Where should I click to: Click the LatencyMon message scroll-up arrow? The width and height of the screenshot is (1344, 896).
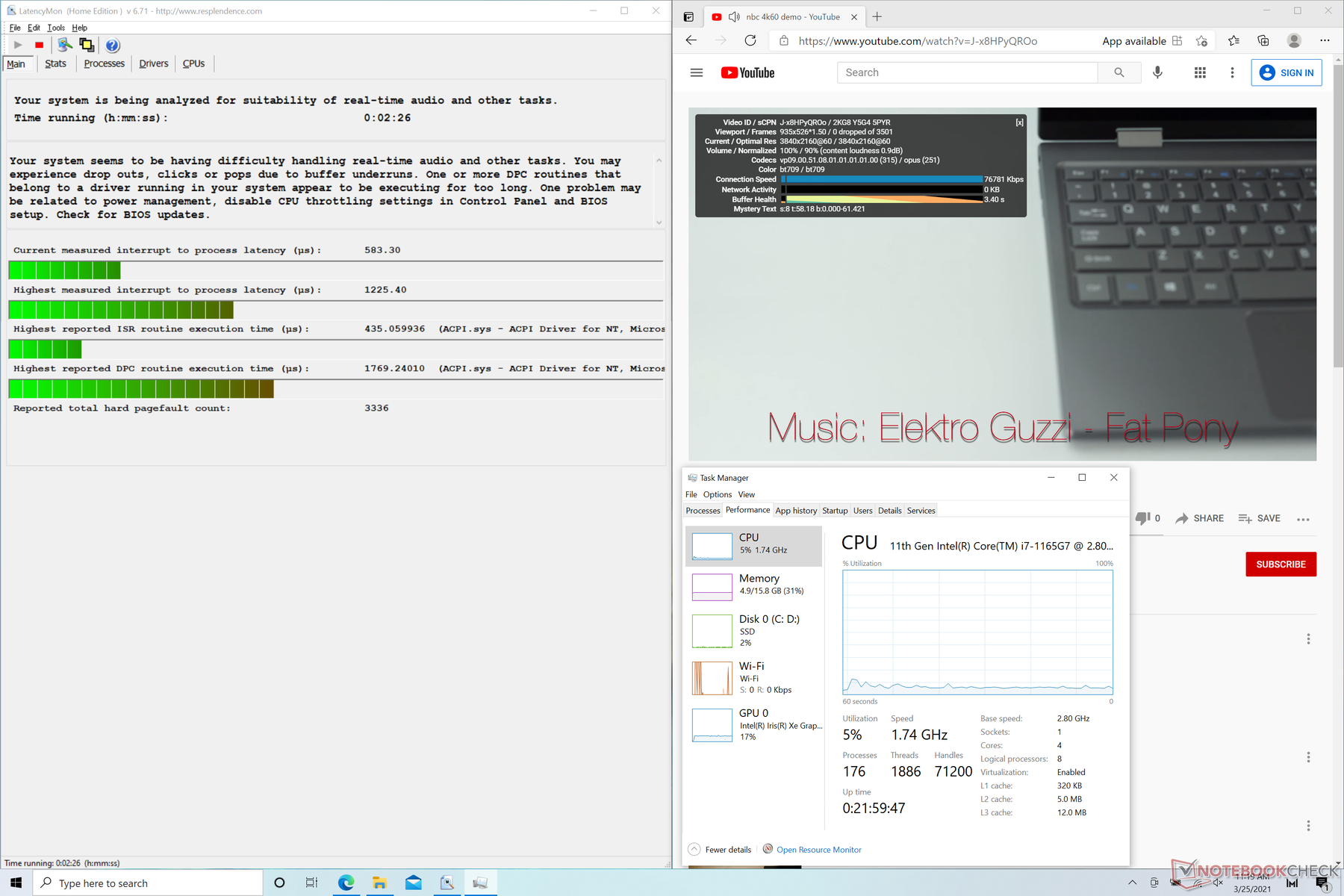[659, 160]
